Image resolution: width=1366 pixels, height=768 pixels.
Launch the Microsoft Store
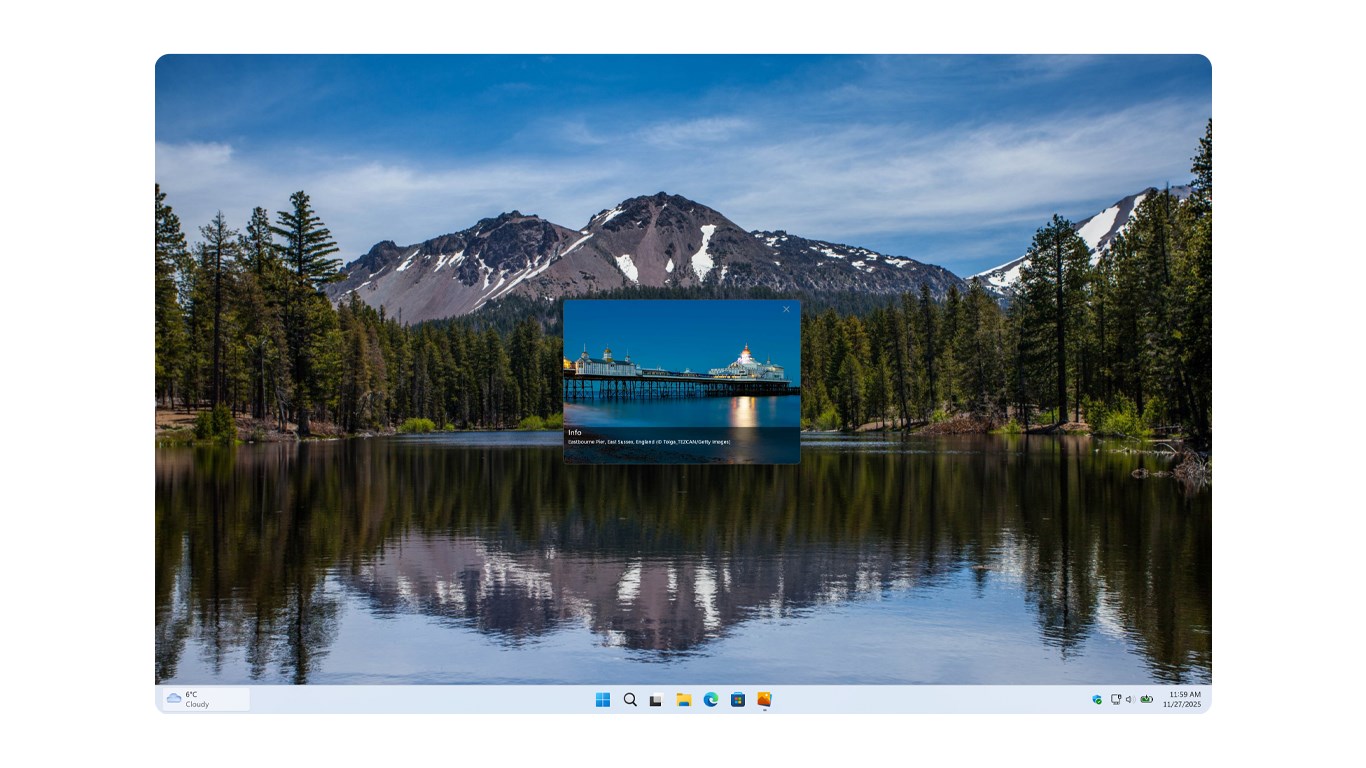(736, 700)
